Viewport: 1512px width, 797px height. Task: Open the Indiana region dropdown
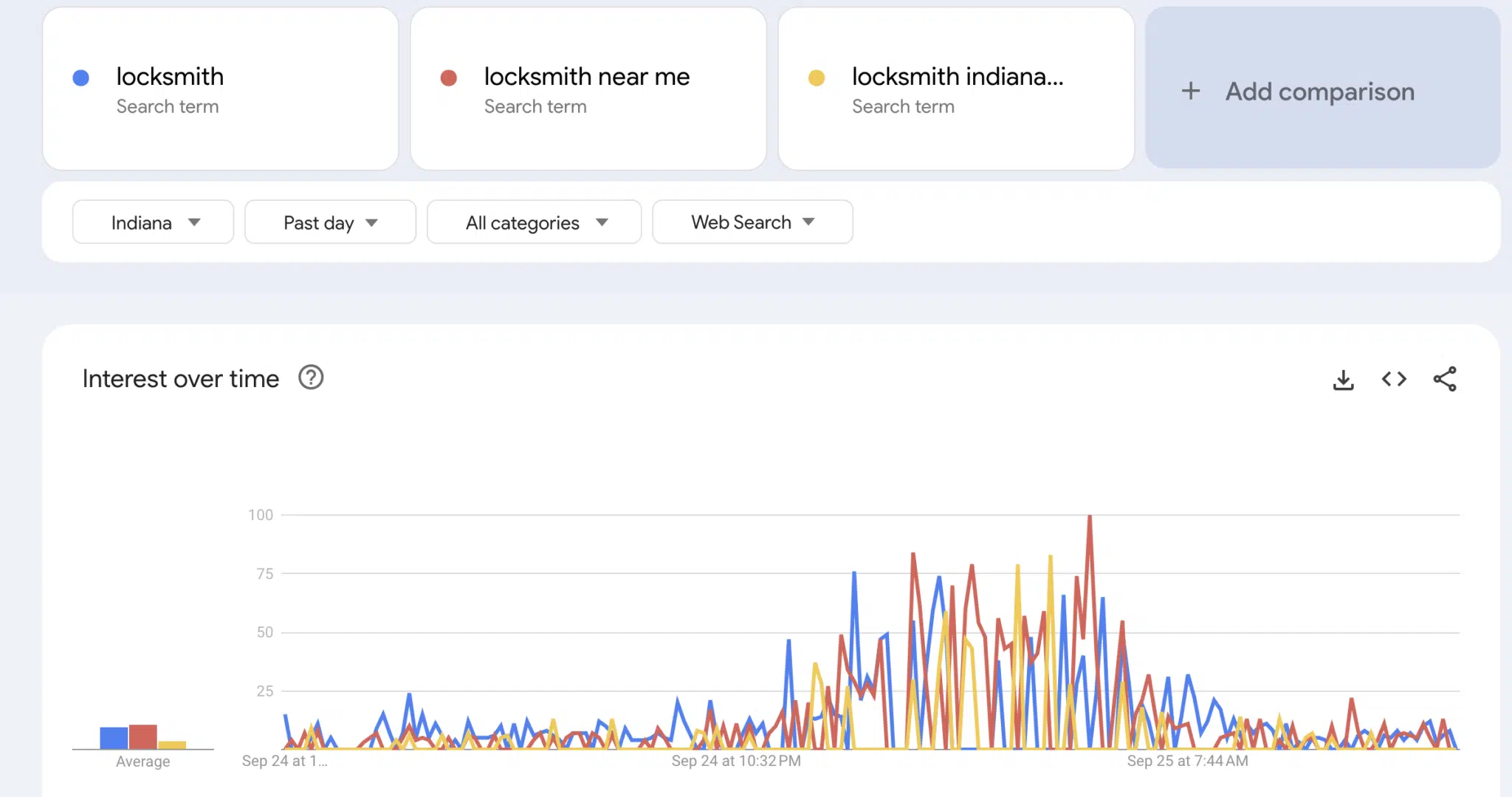tap(154, 222)
